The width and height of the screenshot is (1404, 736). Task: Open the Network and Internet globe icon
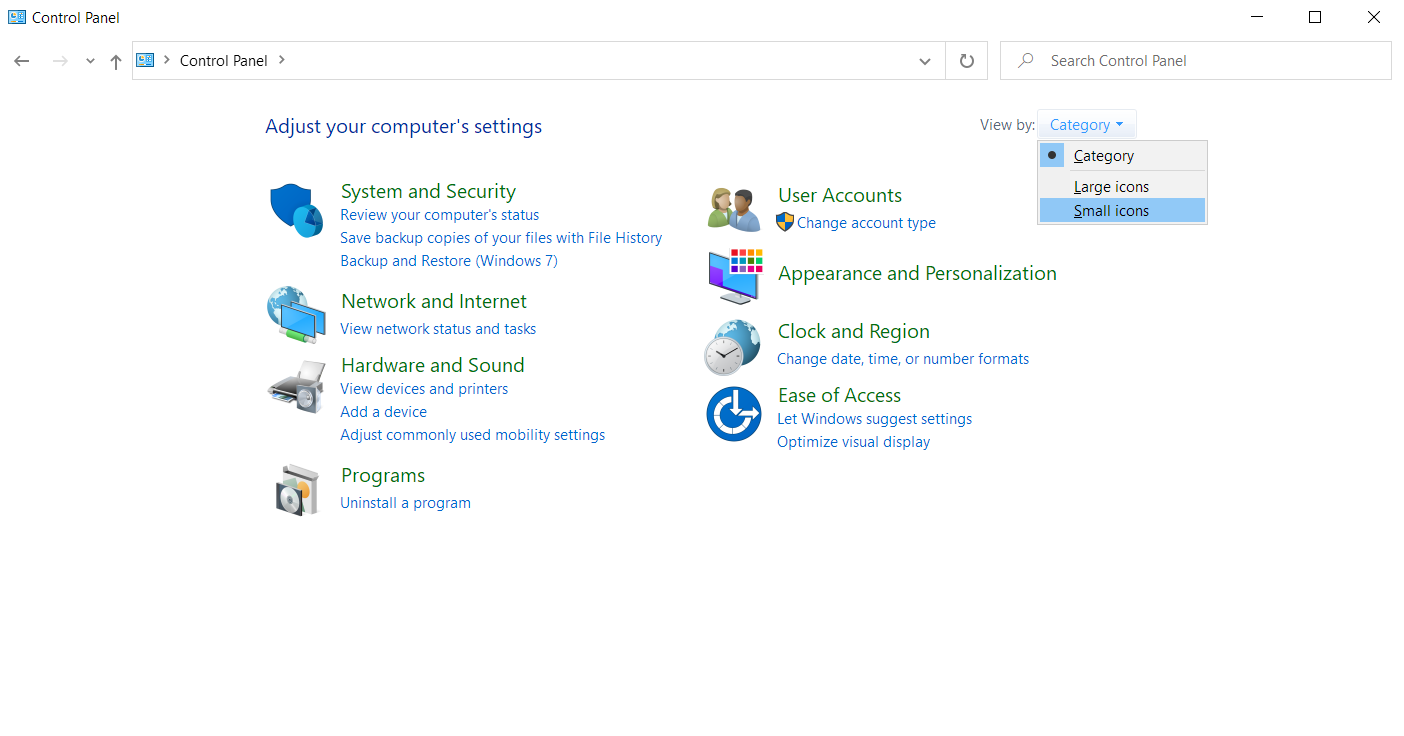tap(296, 315)
